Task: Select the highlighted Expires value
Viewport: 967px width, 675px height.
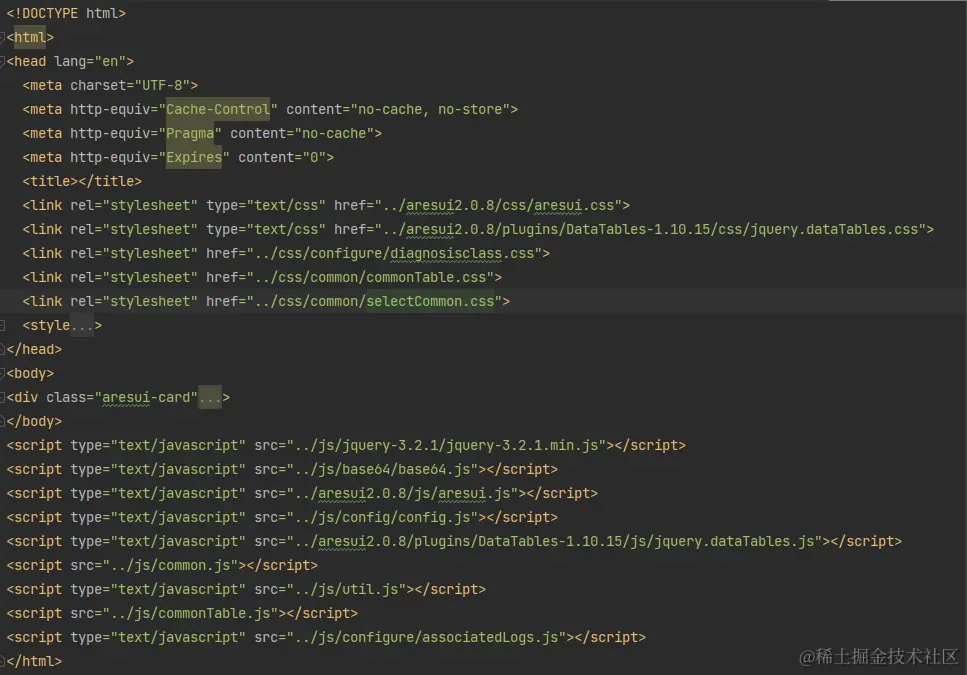Action: (194, 158)
